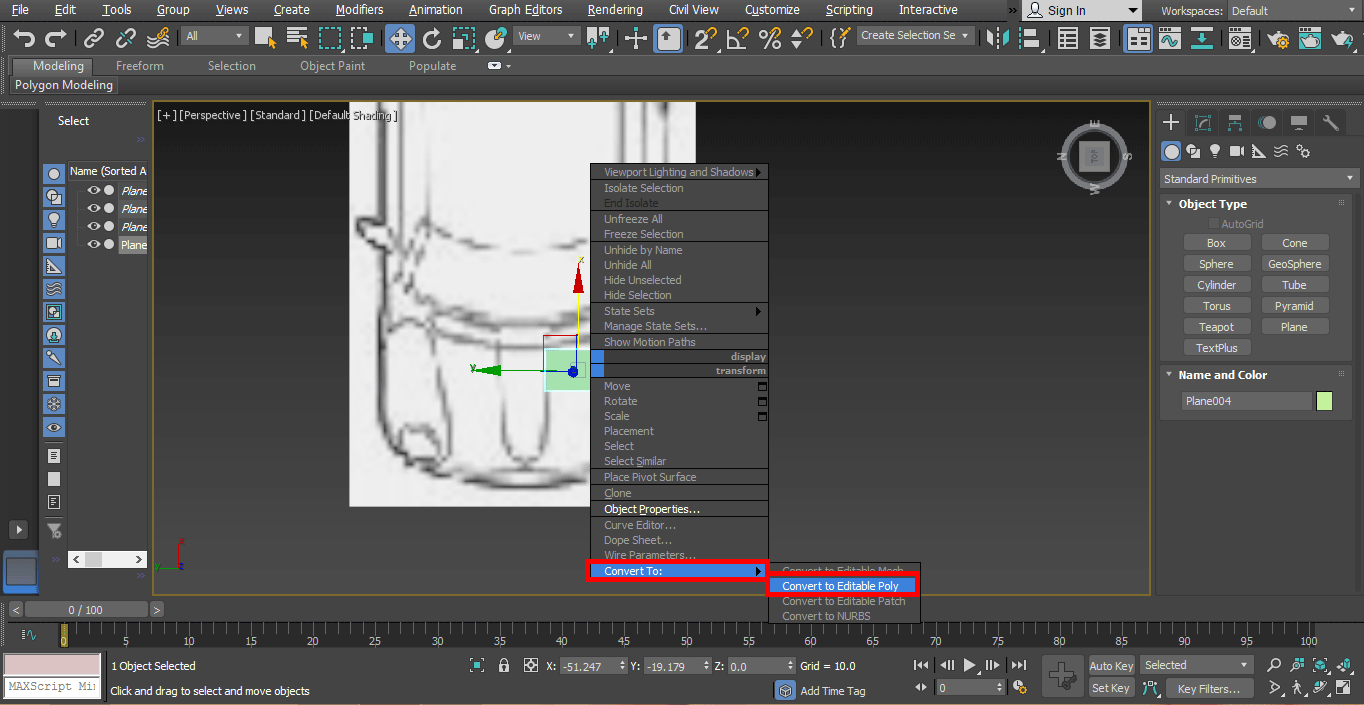Viewport: 1364px width, 705px height.
Task: Open the Rendered Frame Window icon
Action: (1309, 38)
